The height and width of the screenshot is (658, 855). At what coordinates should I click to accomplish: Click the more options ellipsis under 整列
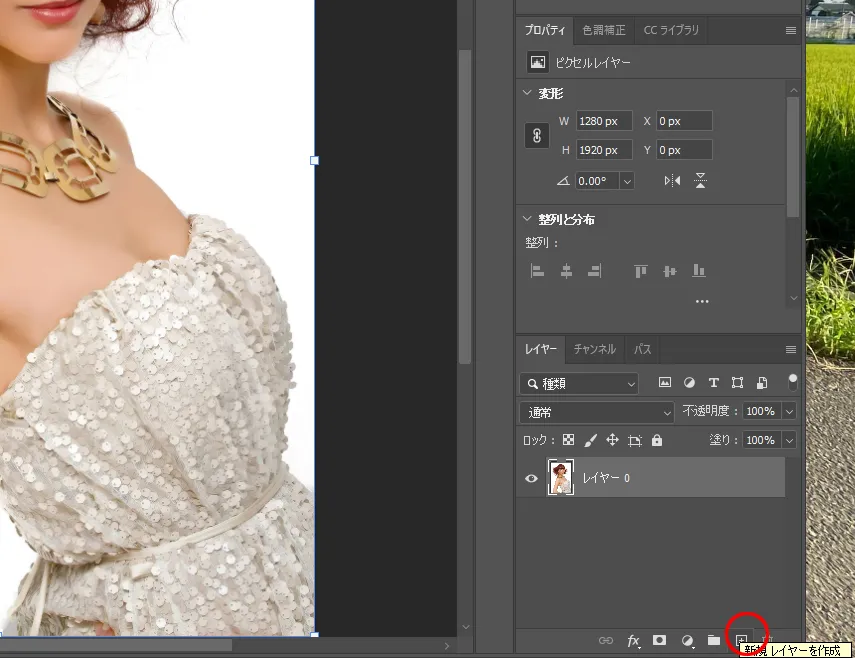[x=701, y=301]
